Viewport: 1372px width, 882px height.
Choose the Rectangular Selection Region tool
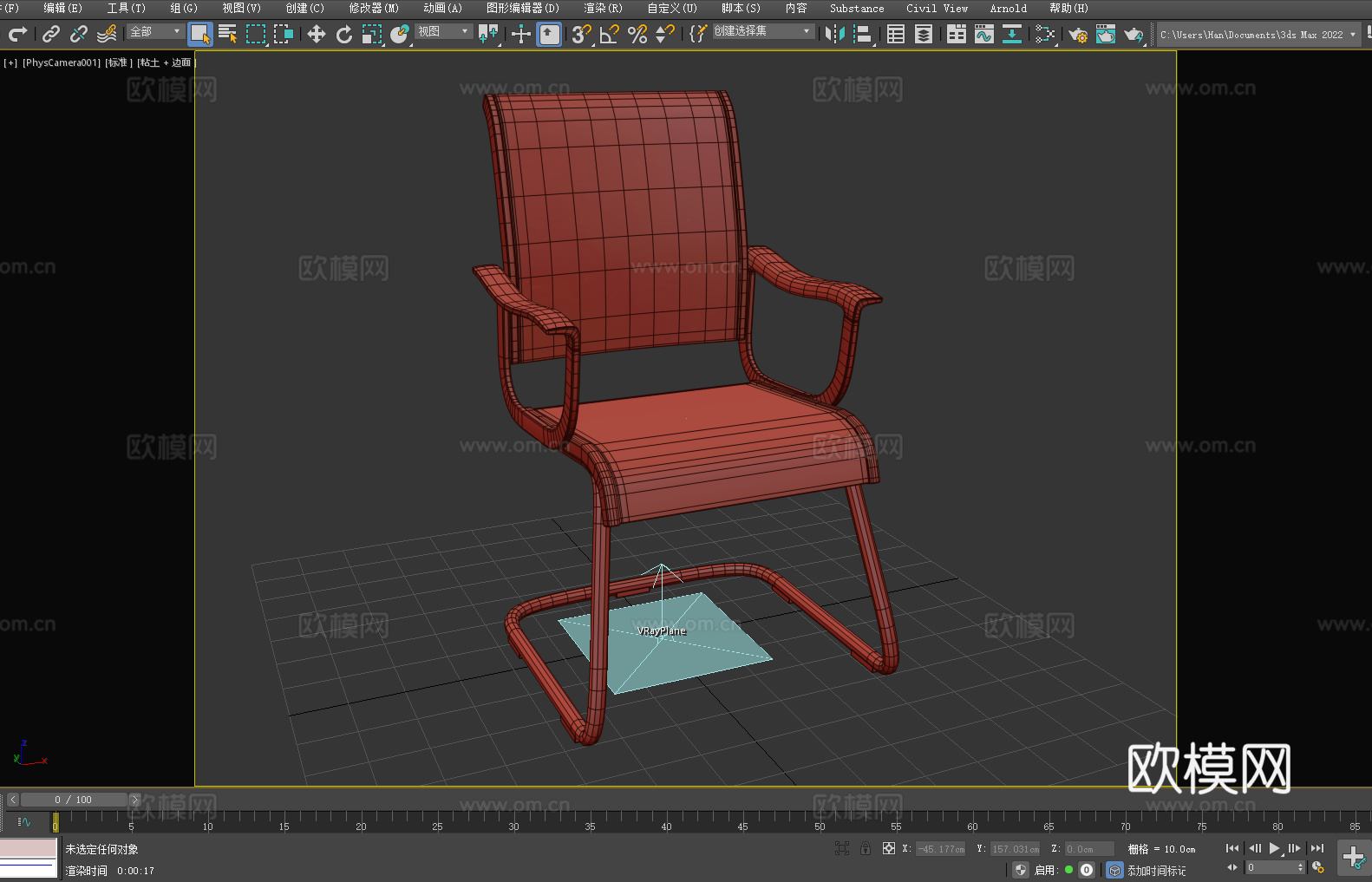point(256,34)
